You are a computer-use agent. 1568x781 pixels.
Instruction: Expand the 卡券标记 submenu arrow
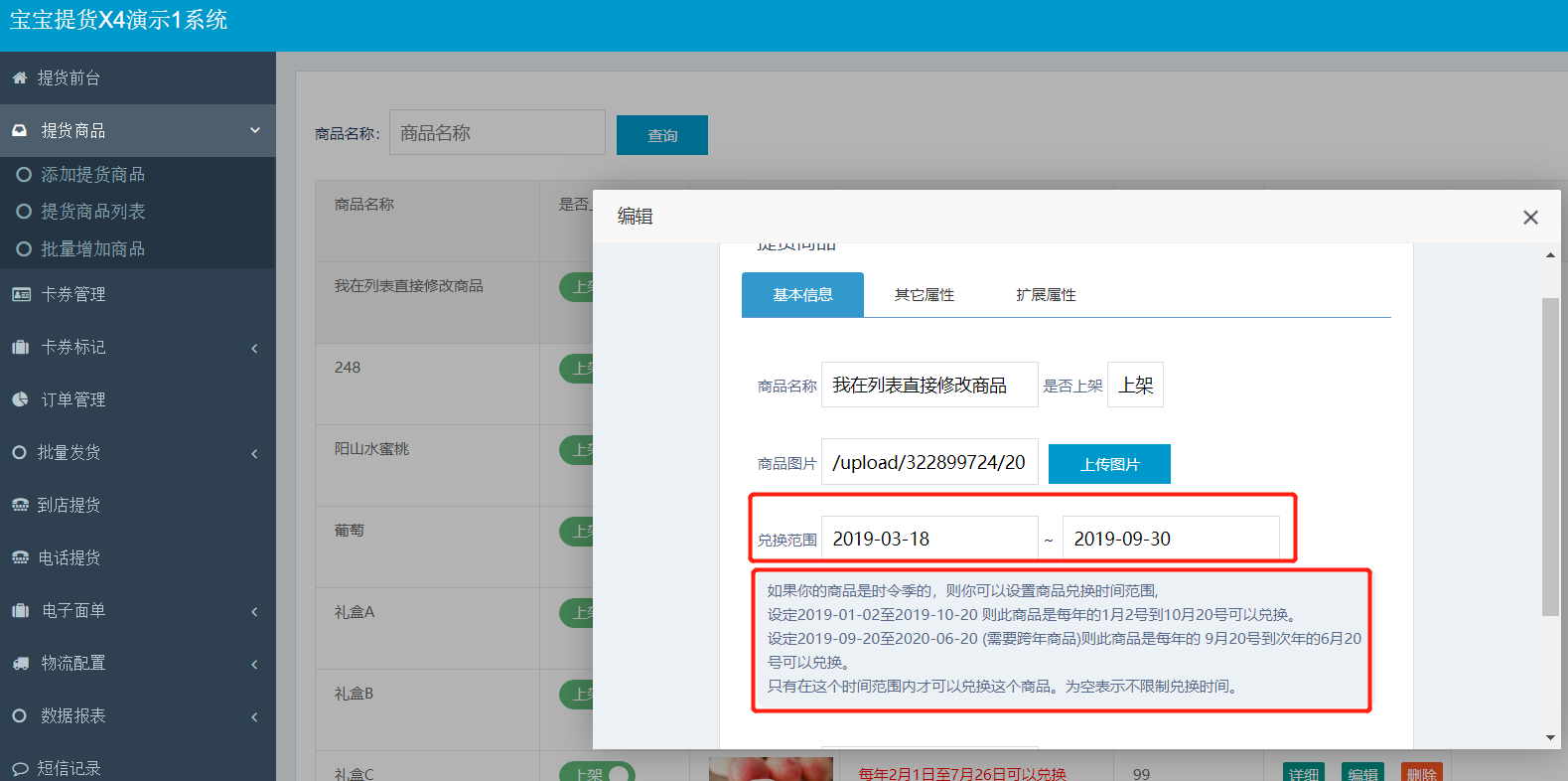click(254, 348)
